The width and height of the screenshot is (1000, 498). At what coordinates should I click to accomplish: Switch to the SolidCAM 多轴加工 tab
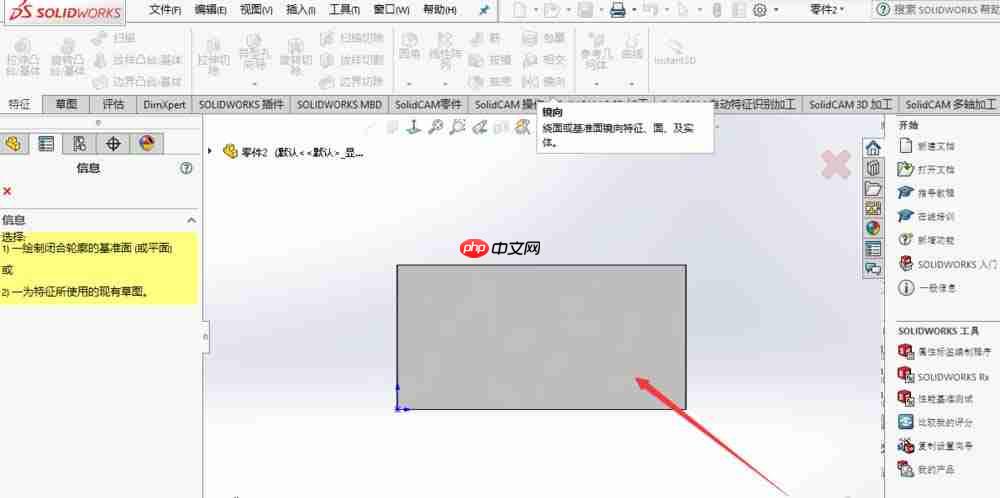tap(950, 105)
